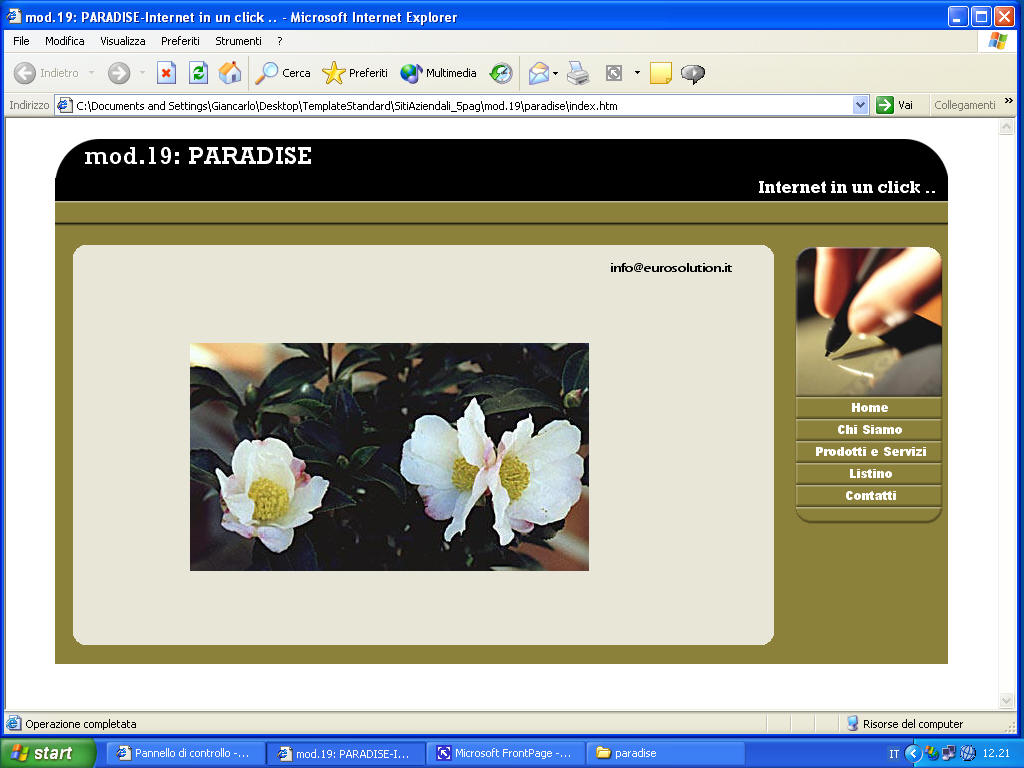This screenshot has height=768, width=1024.
Task: Click the colorful Windows flag tray icon
Action: [x=931, y=754]
